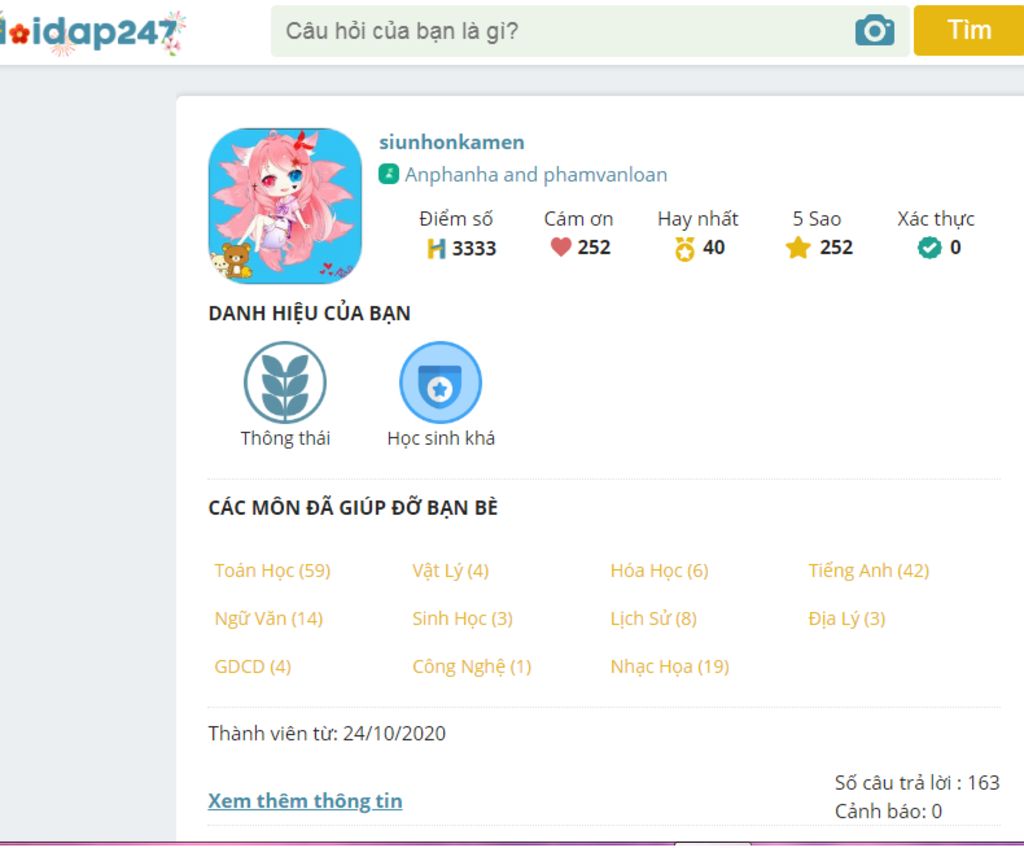Screen dimensions: 1024x848
Task: Open Sinh Học (3) subject link
Action: click(462, 618)
